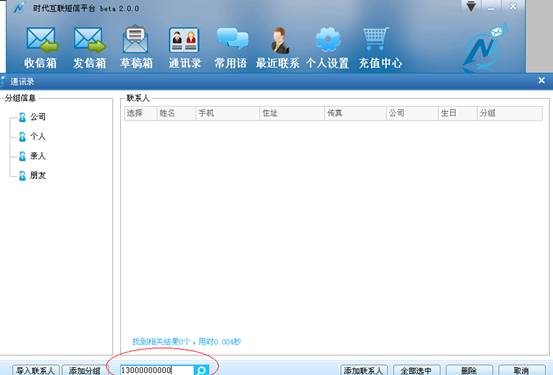Open the title bar dropdown arrow menu
The width and height of the screenshot is (553, 375).
471,6
